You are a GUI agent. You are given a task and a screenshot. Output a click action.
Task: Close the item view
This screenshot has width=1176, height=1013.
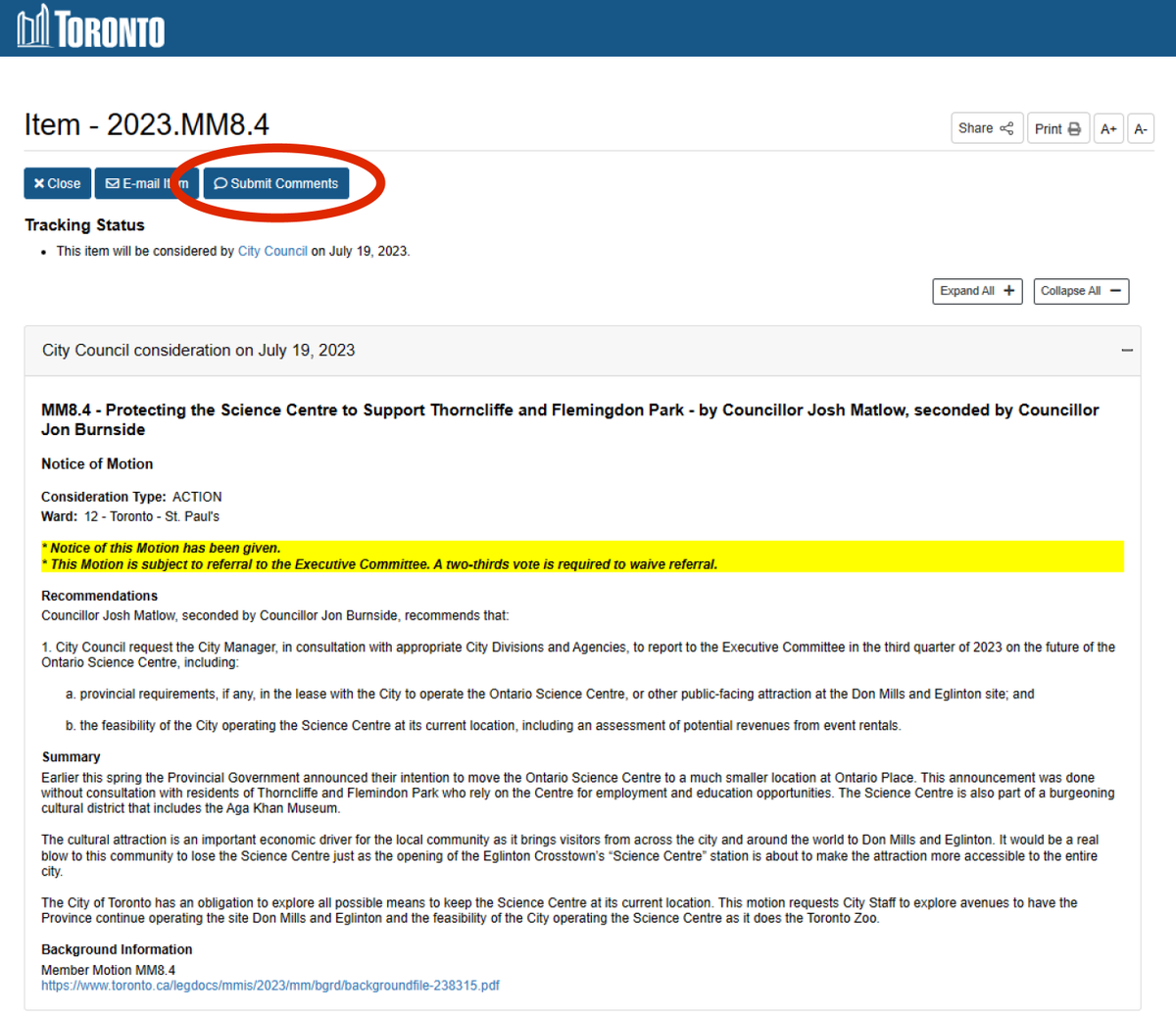(x=58, y=183)
